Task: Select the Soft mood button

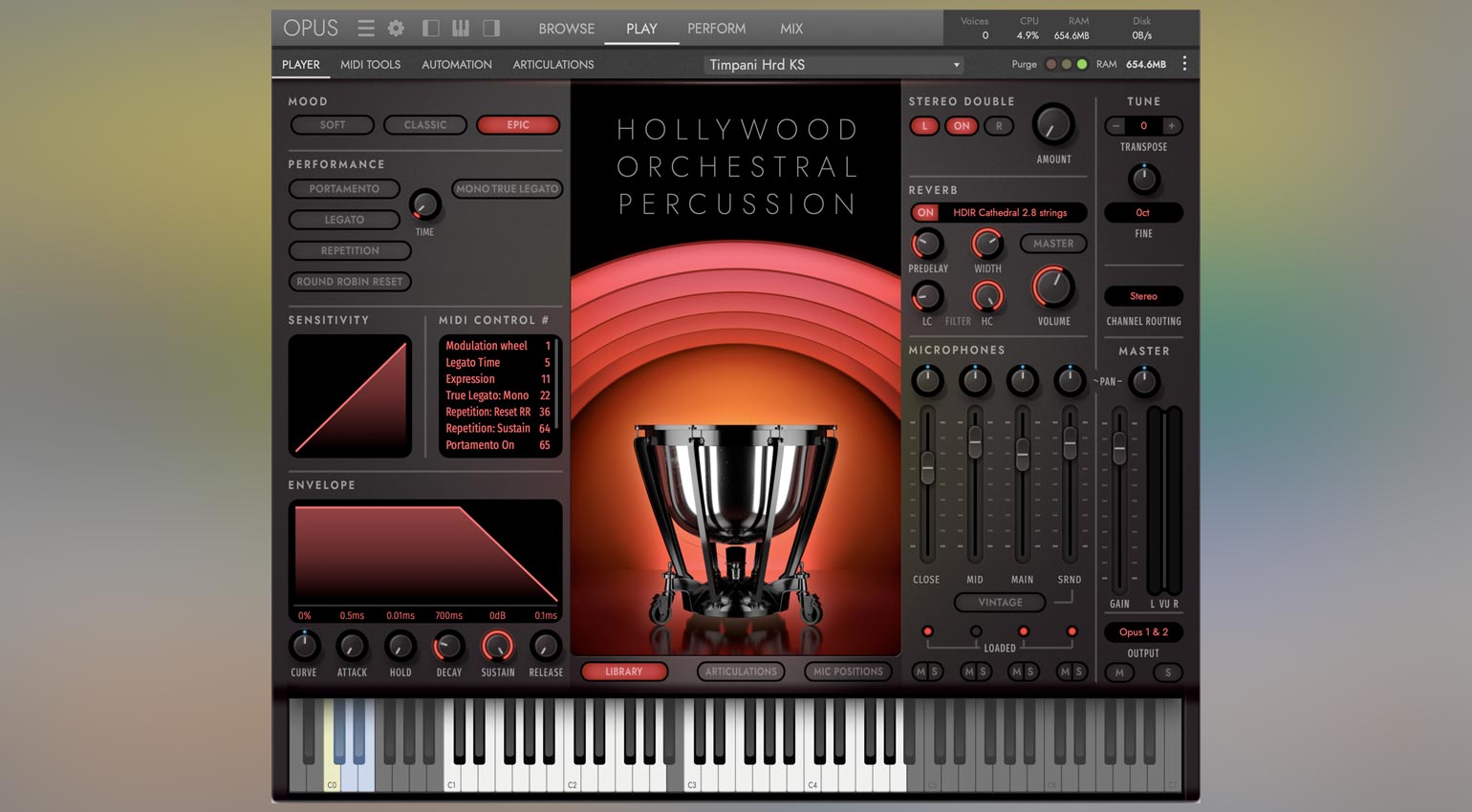Action: click(333, 125)
